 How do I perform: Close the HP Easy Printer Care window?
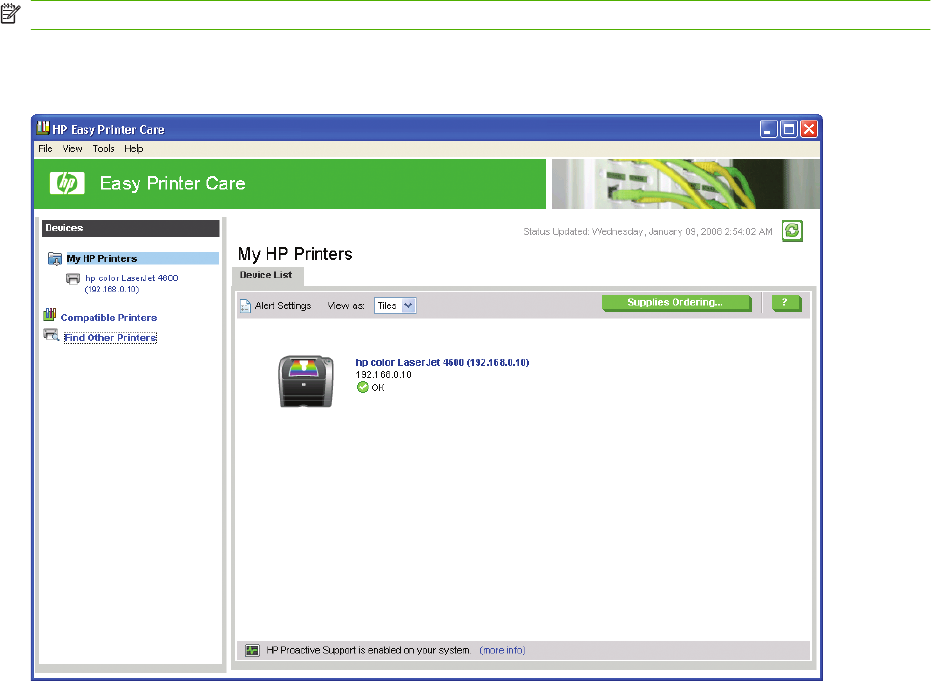809,129
